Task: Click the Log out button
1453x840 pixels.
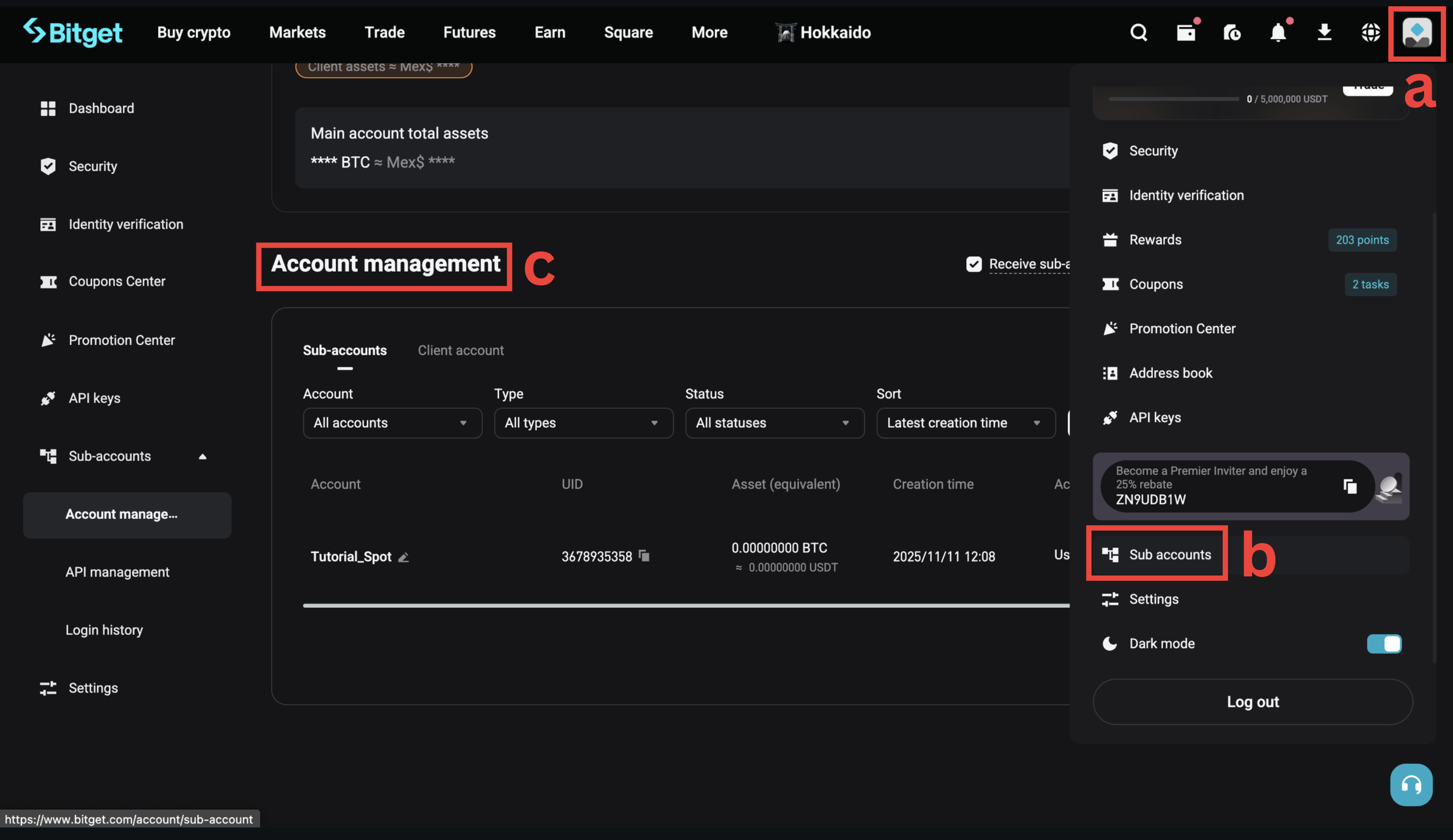Action: pos(1252,701)
